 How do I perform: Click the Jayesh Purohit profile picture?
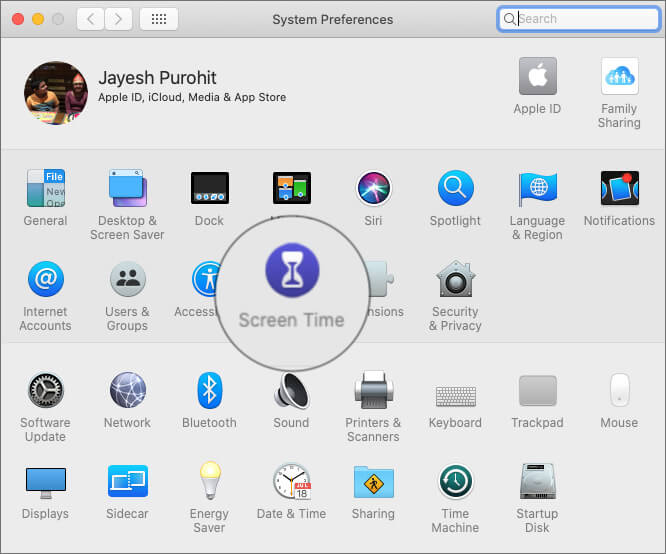tap(56, 93)
